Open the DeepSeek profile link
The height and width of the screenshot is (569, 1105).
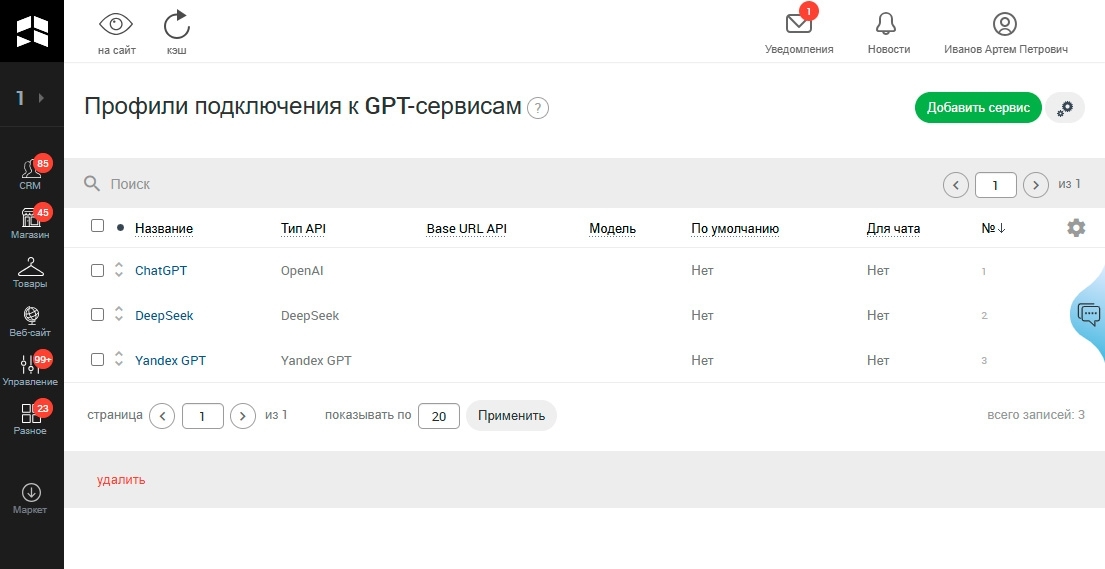click(x=163, y=315)
